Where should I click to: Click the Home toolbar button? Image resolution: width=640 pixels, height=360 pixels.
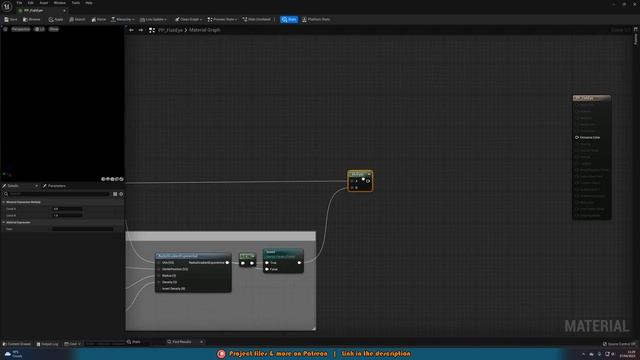[x=99, y=20]
